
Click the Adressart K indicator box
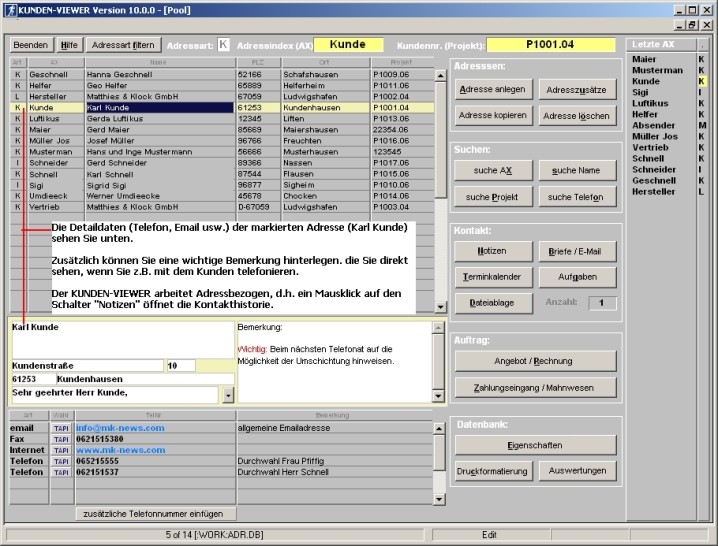tap(223, 45)
